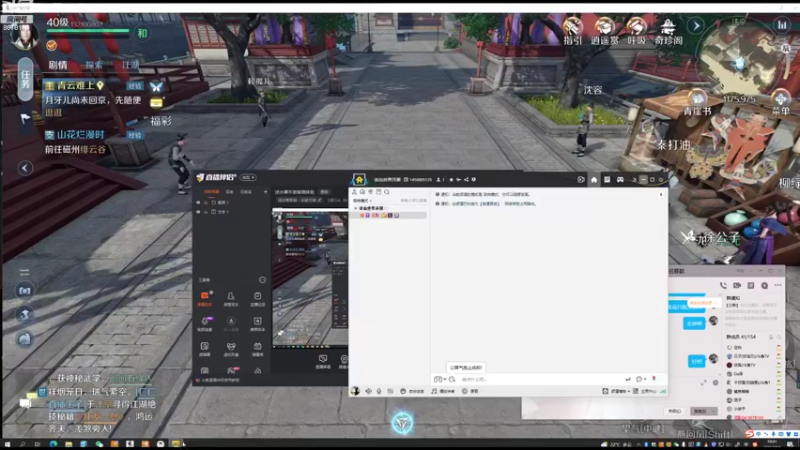The image size is (800, 450).
Task: Favorite the channel with star icon
Action: coord(451,180)
